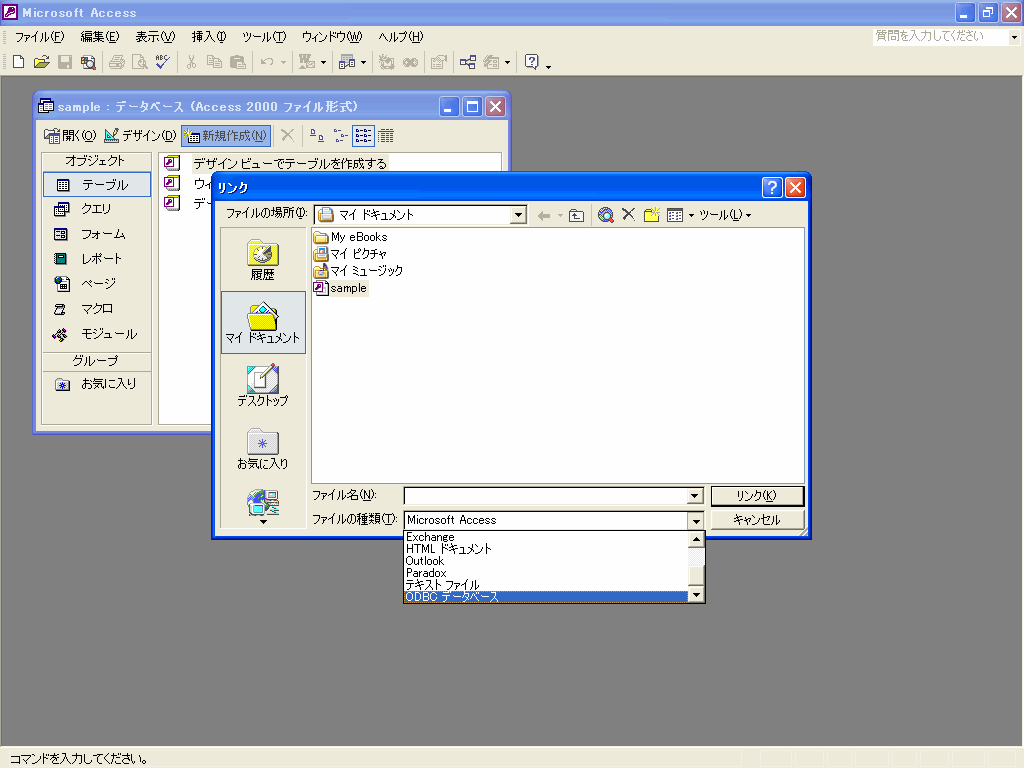Collapse the ファイルの種類 dropdown arrow
This screenshot has width=1024, height=768.
tap(696, 520)
